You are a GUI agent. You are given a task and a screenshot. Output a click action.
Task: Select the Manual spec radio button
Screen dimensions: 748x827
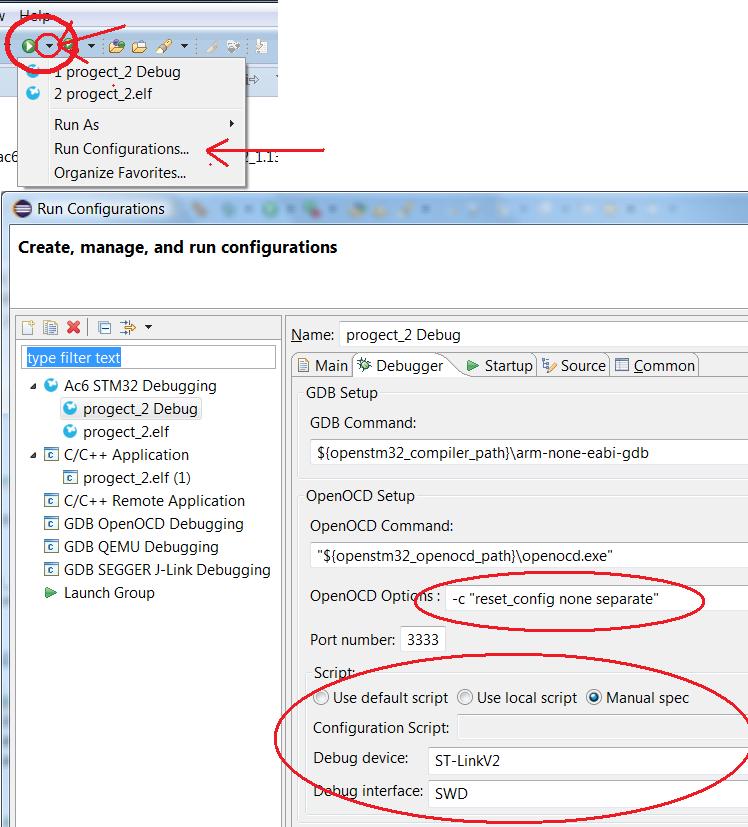point(594,698)
